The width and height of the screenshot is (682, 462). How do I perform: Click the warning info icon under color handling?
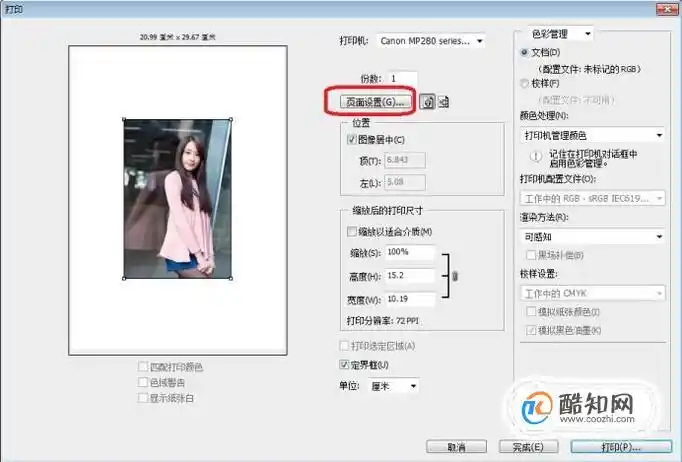(536, 157)
